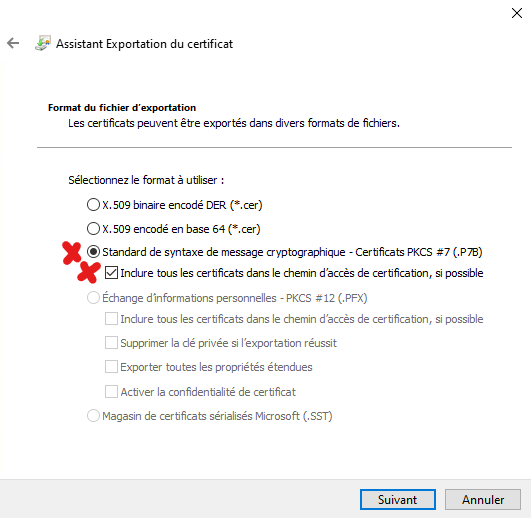This screenshot has height=518, width=531.
Task: Close the export wizard window
Action: click(x=517, y=13)
